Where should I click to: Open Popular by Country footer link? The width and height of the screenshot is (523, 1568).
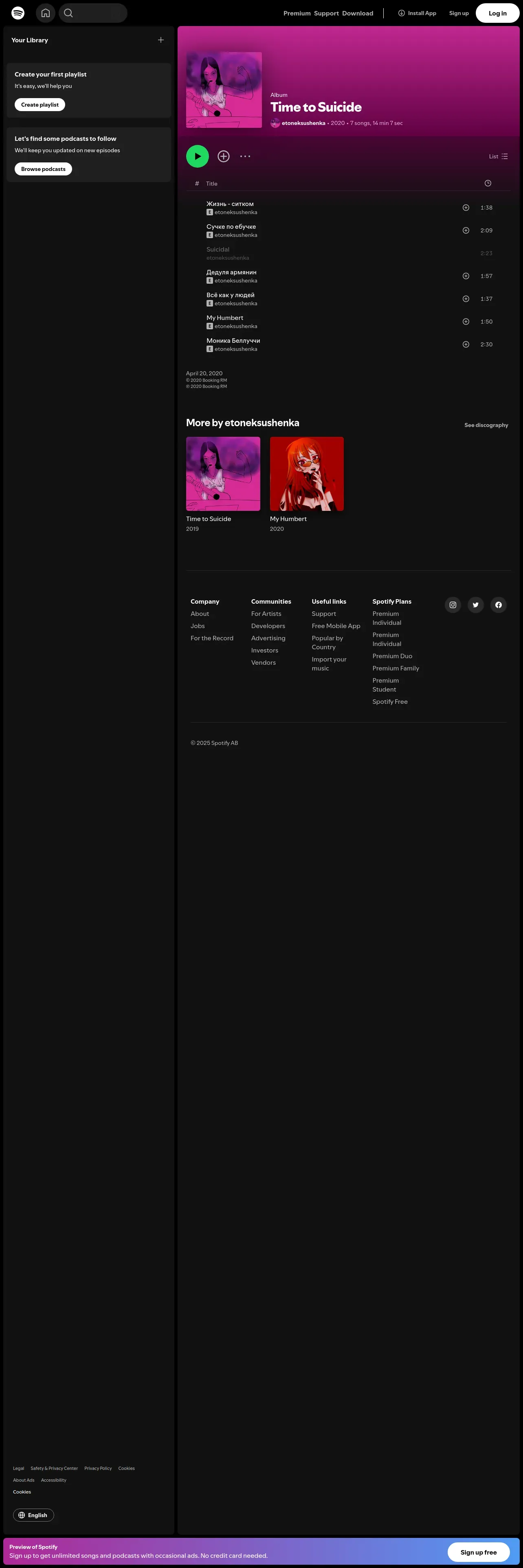(x=327, y=643)
